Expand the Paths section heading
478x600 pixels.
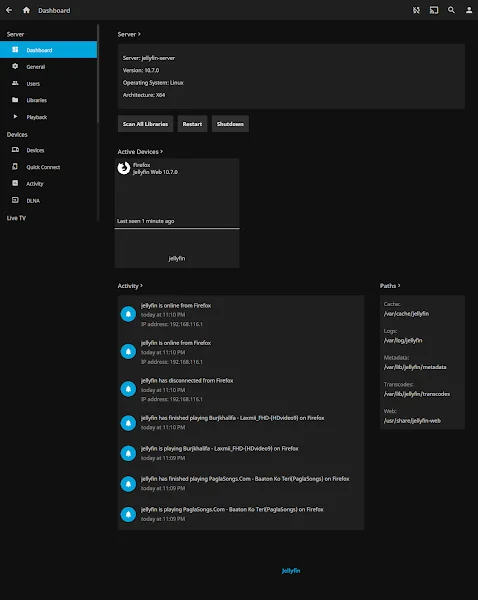390,286
